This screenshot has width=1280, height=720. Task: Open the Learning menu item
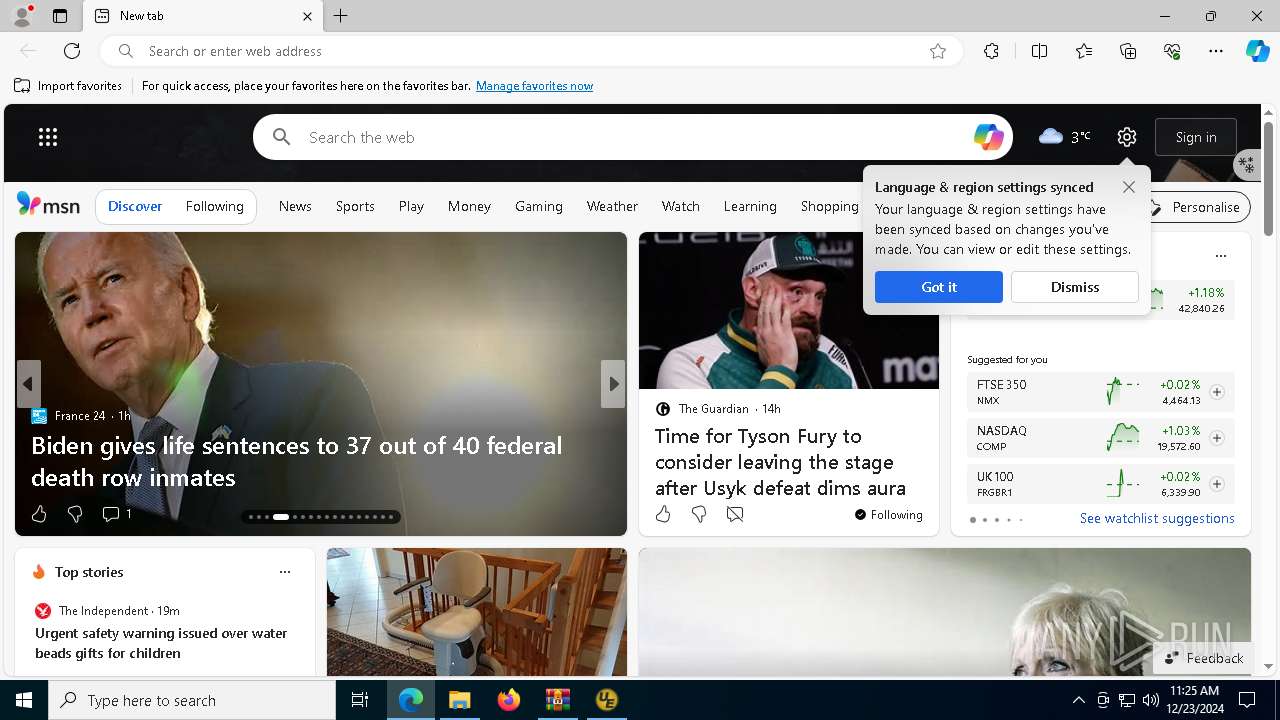click(750, 206)
